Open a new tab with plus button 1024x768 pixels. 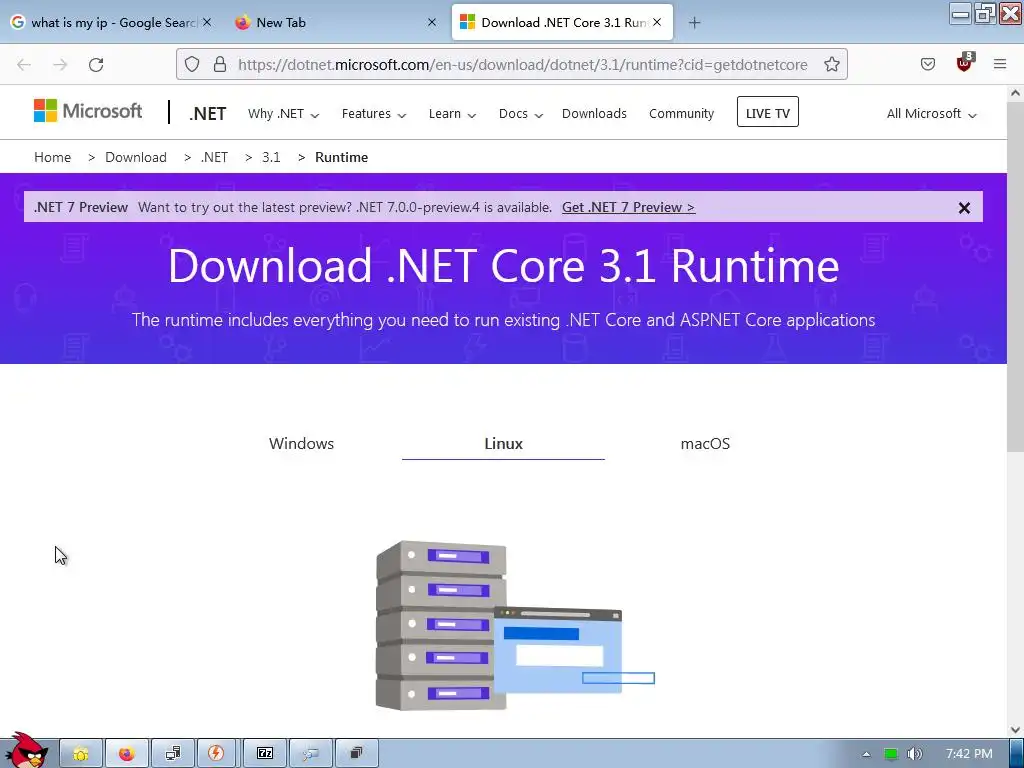[694, 23]
